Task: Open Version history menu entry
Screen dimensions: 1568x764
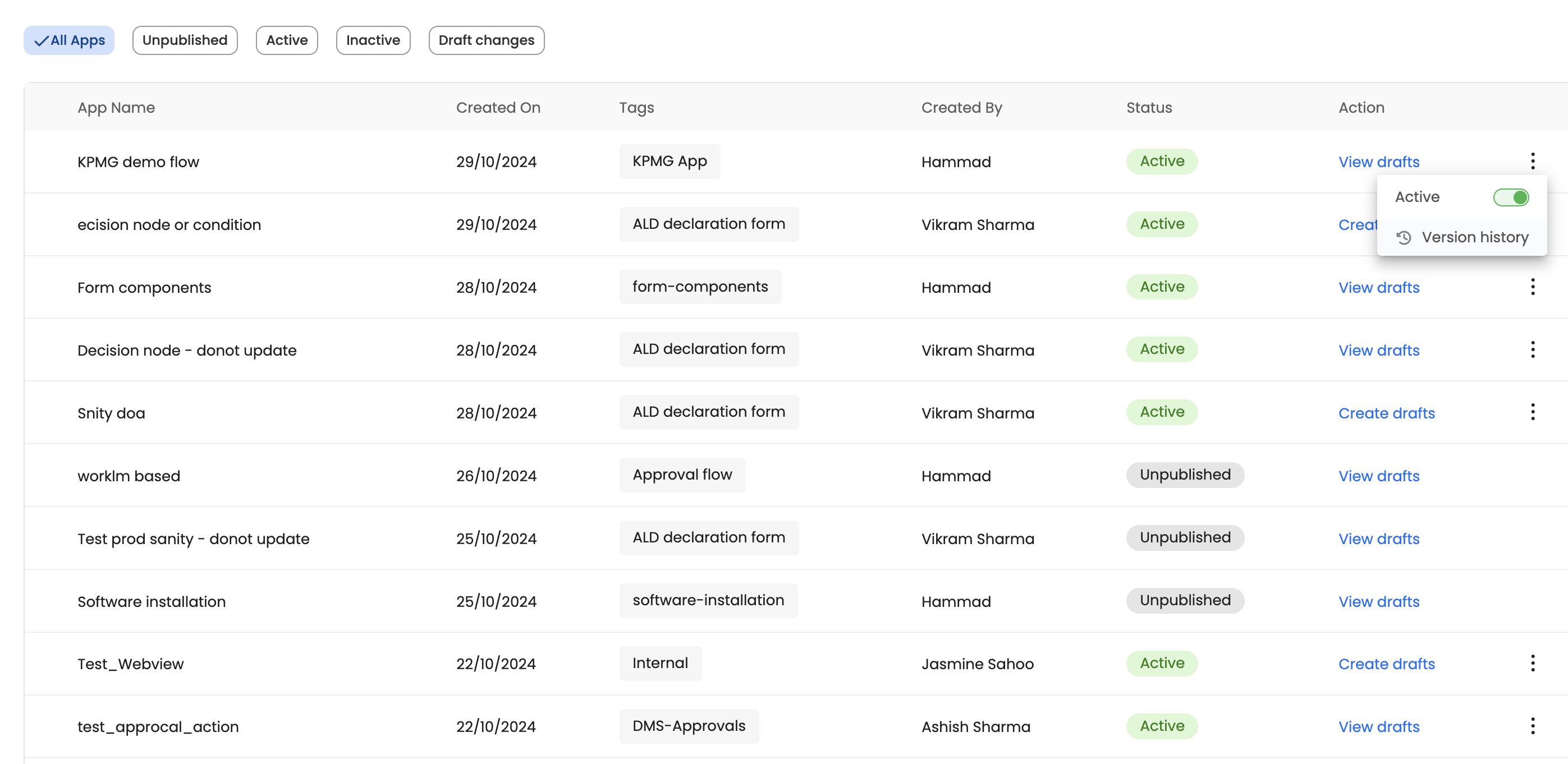Action: (x=1474, y=237)
